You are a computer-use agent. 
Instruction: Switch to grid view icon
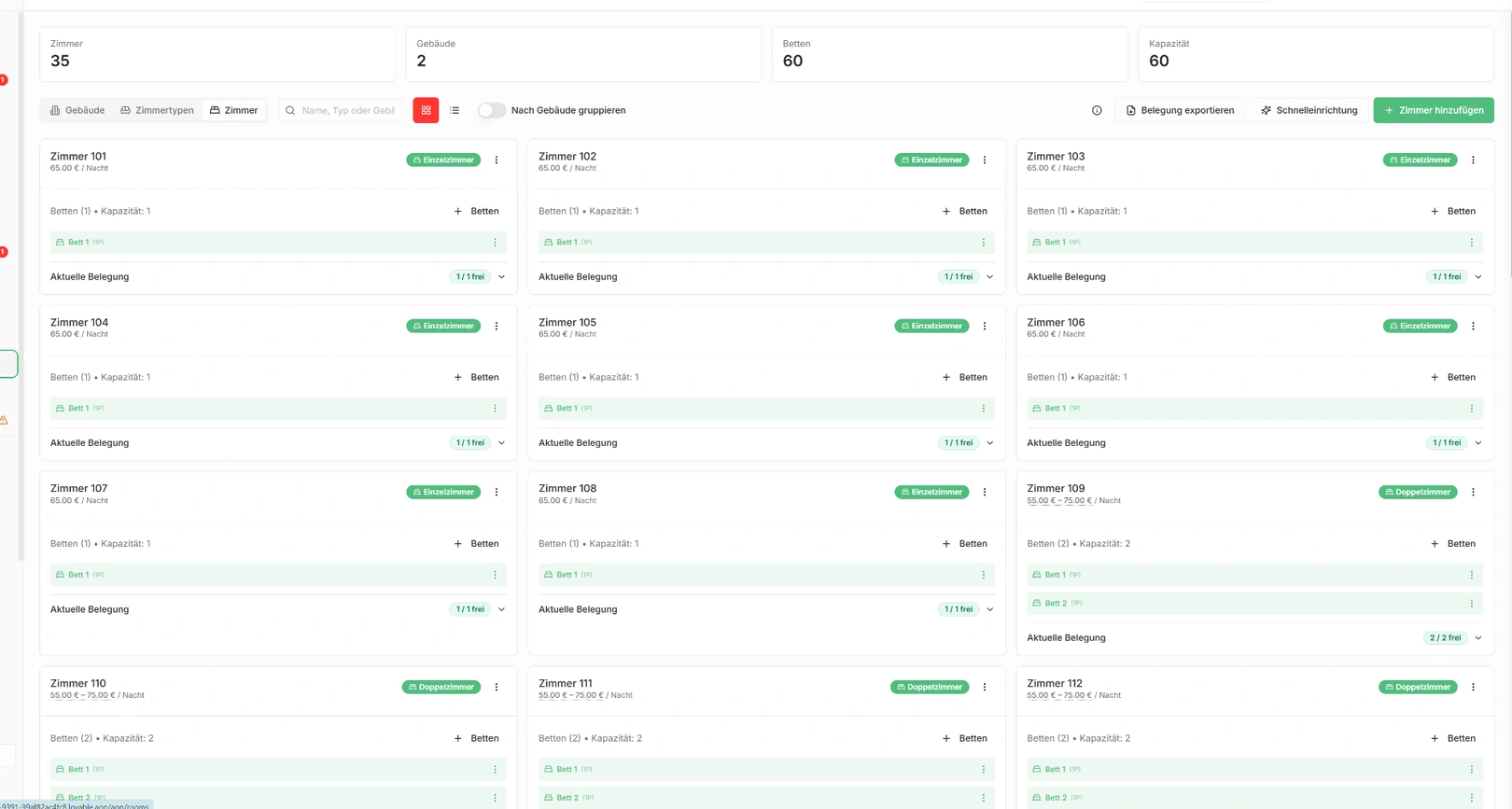426,110
